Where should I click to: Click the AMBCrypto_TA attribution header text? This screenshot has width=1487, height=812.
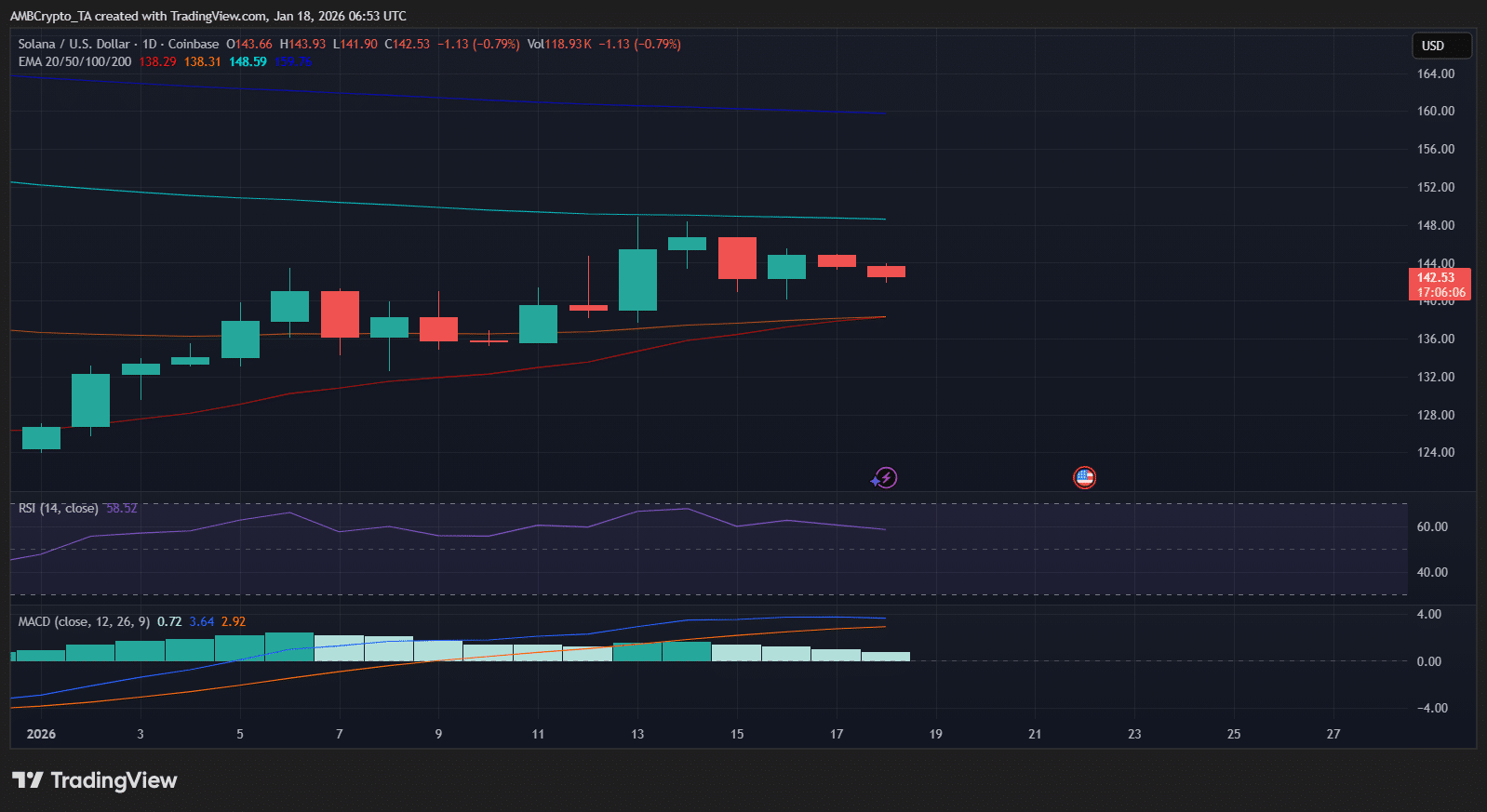208,16
